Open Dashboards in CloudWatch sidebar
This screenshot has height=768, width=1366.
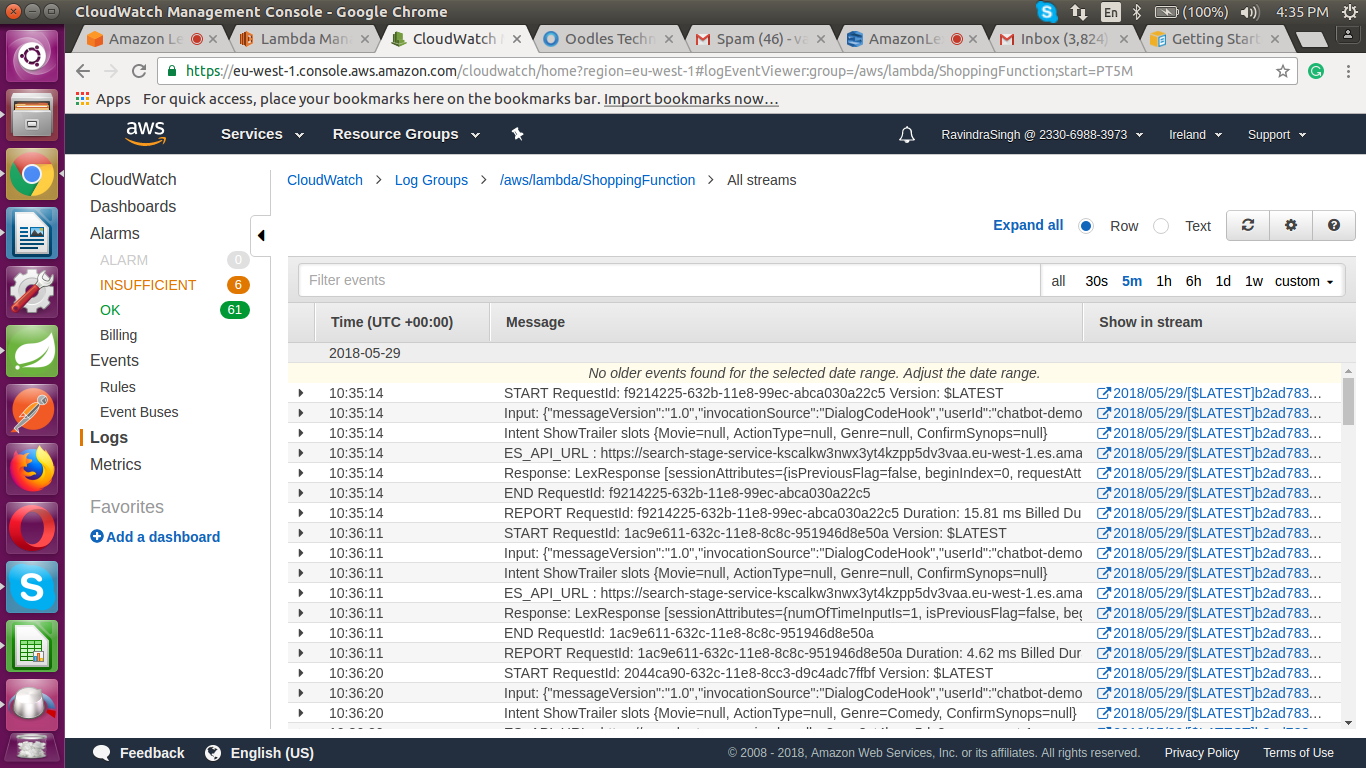click(x=133, y=206)
